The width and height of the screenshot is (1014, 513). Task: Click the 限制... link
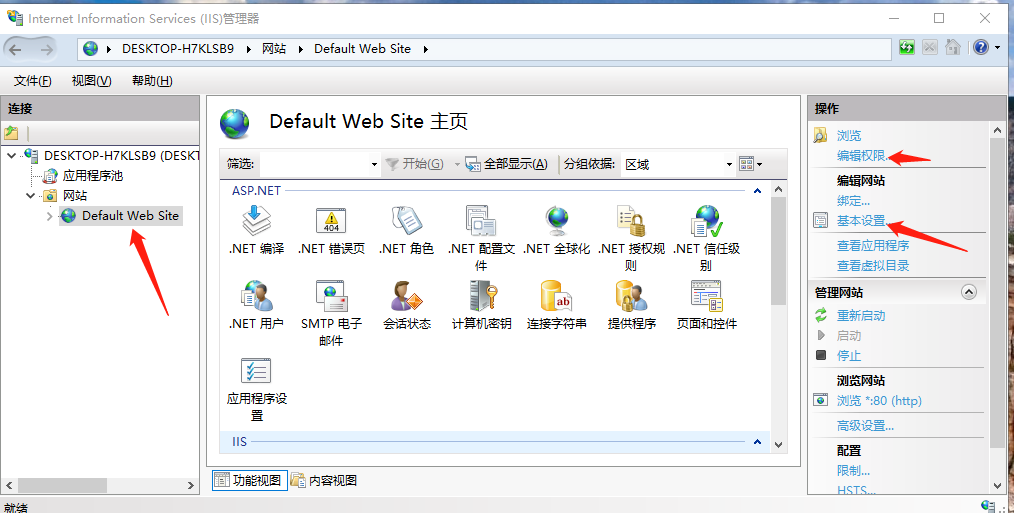tap(853, 471)
